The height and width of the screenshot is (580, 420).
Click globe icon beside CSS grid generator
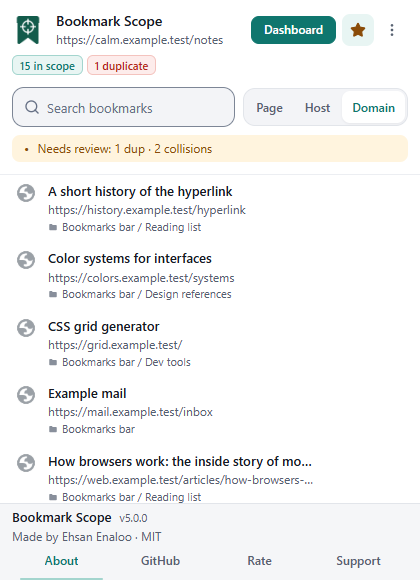tap(26, 328)
